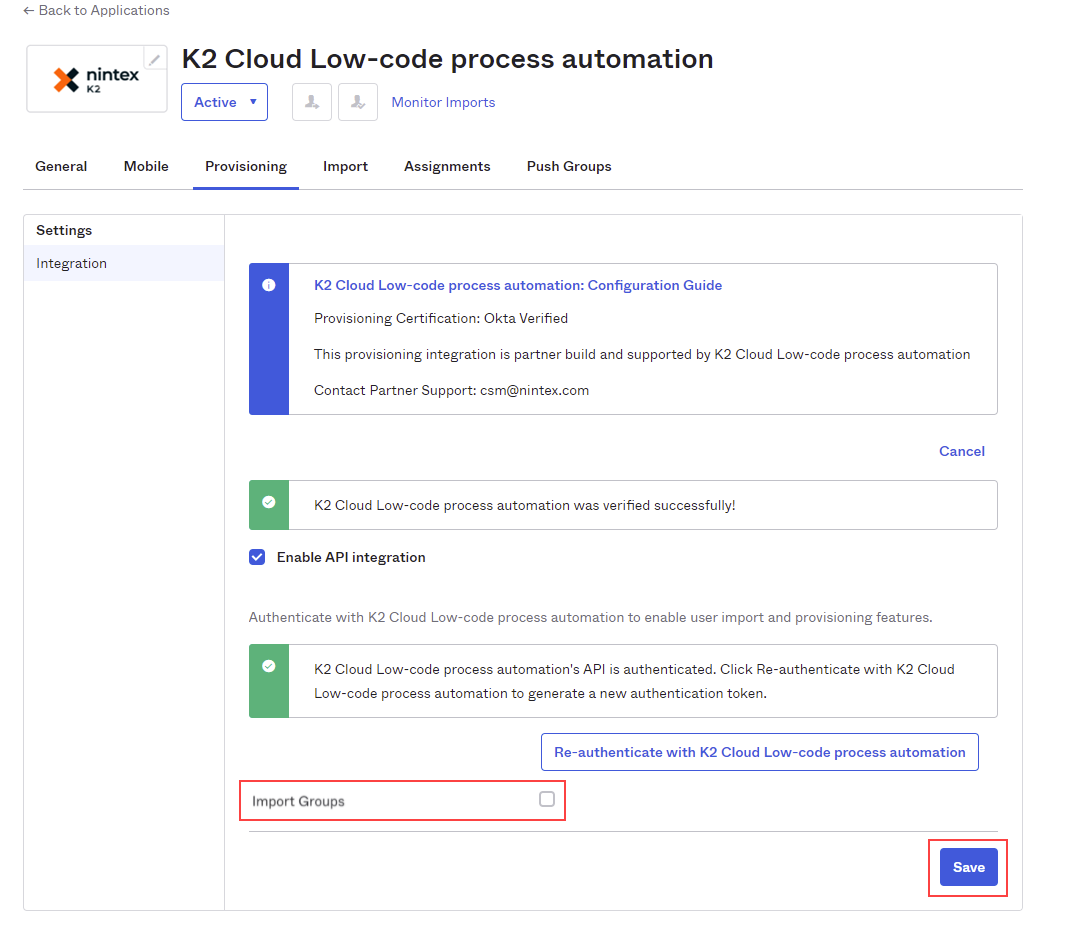
Task: Click the first person icon button beside Active
Action: (312, 102)
